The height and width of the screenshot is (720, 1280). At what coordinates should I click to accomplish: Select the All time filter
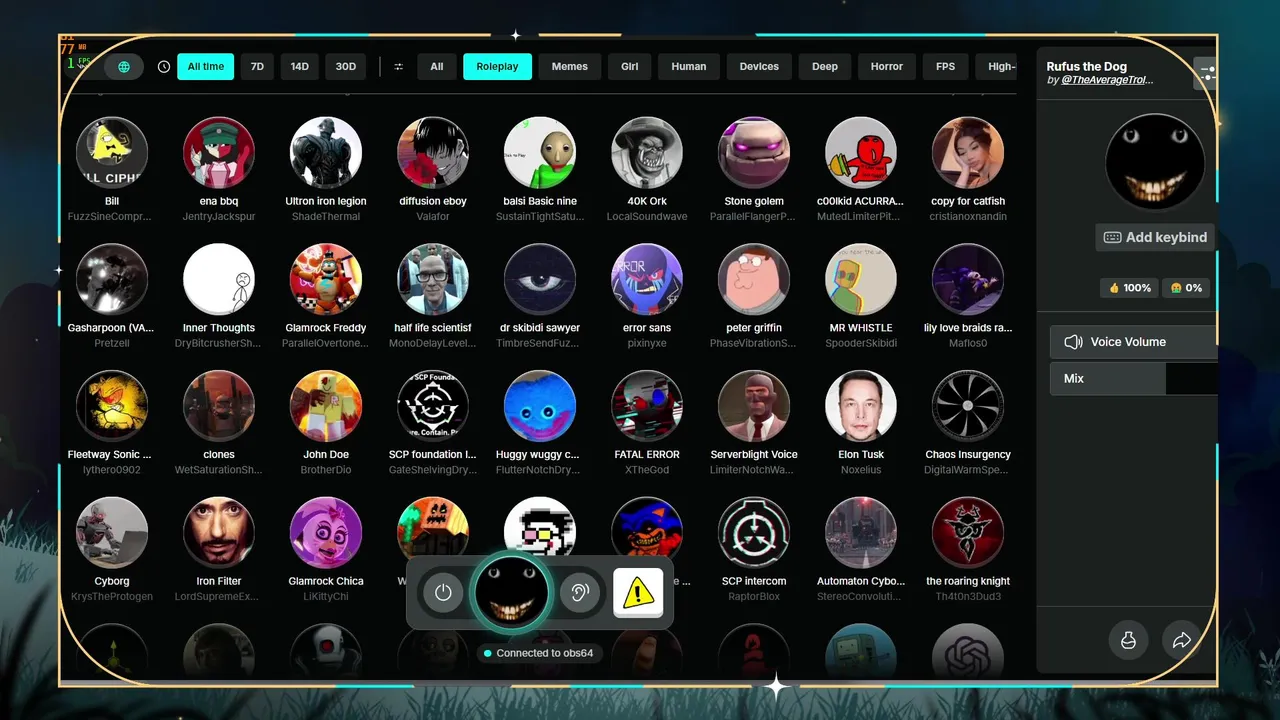click(206, 67)
